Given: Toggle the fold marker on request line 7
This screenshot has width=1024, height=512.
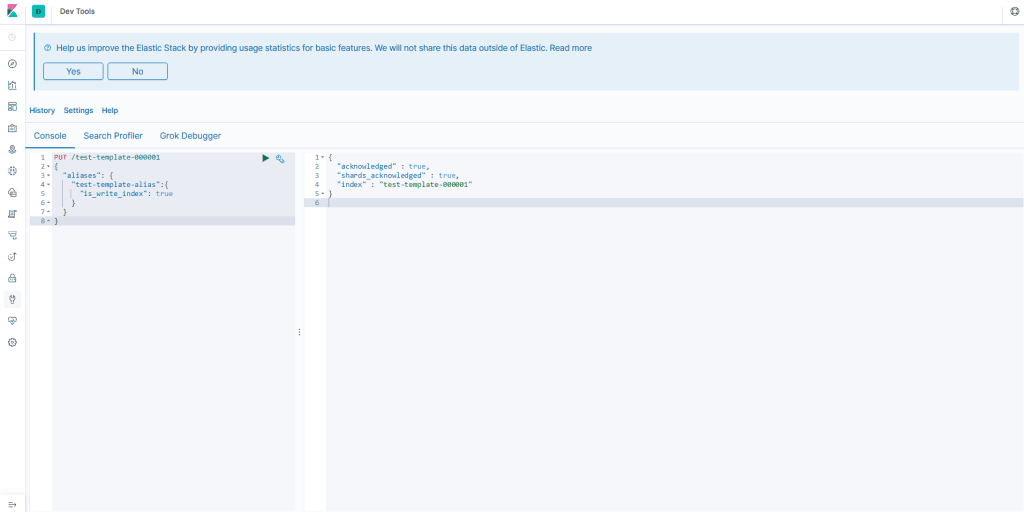Looking at the screenshot, I should click(49, 212).
